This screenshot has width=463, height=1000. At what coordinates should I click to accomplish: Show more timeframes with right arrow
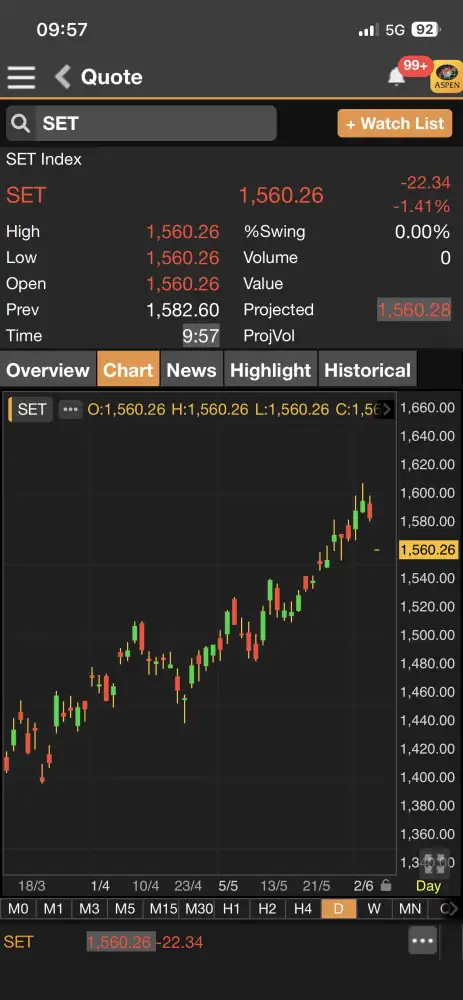[x=453, y=909]
